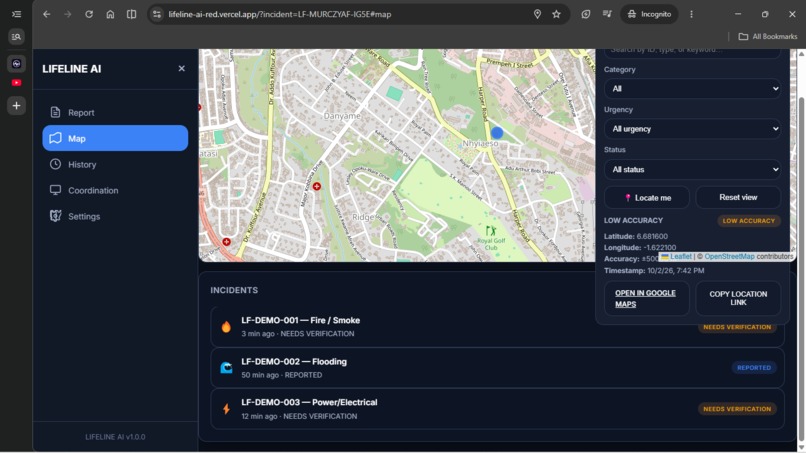Viewport: 806px width, 453px height.
Task: Go to the Coordination section
Action: click(x=115, y=190)
